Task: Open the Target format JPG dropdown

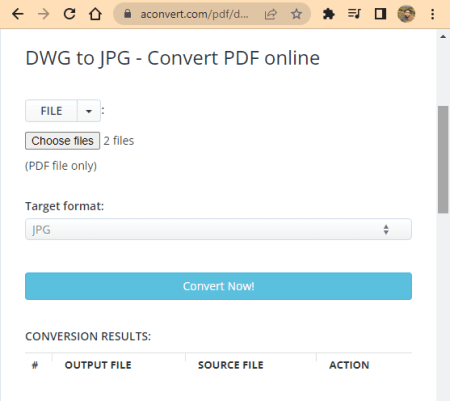Action: point(218,229)
